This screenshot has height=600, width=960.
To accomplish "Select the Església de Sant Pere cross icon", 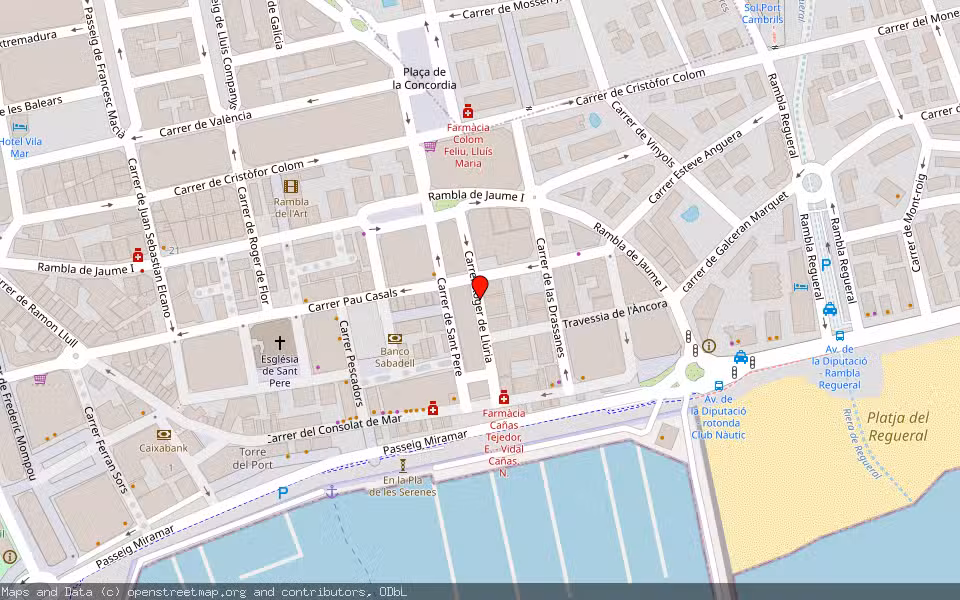I will tap(279, 342).
